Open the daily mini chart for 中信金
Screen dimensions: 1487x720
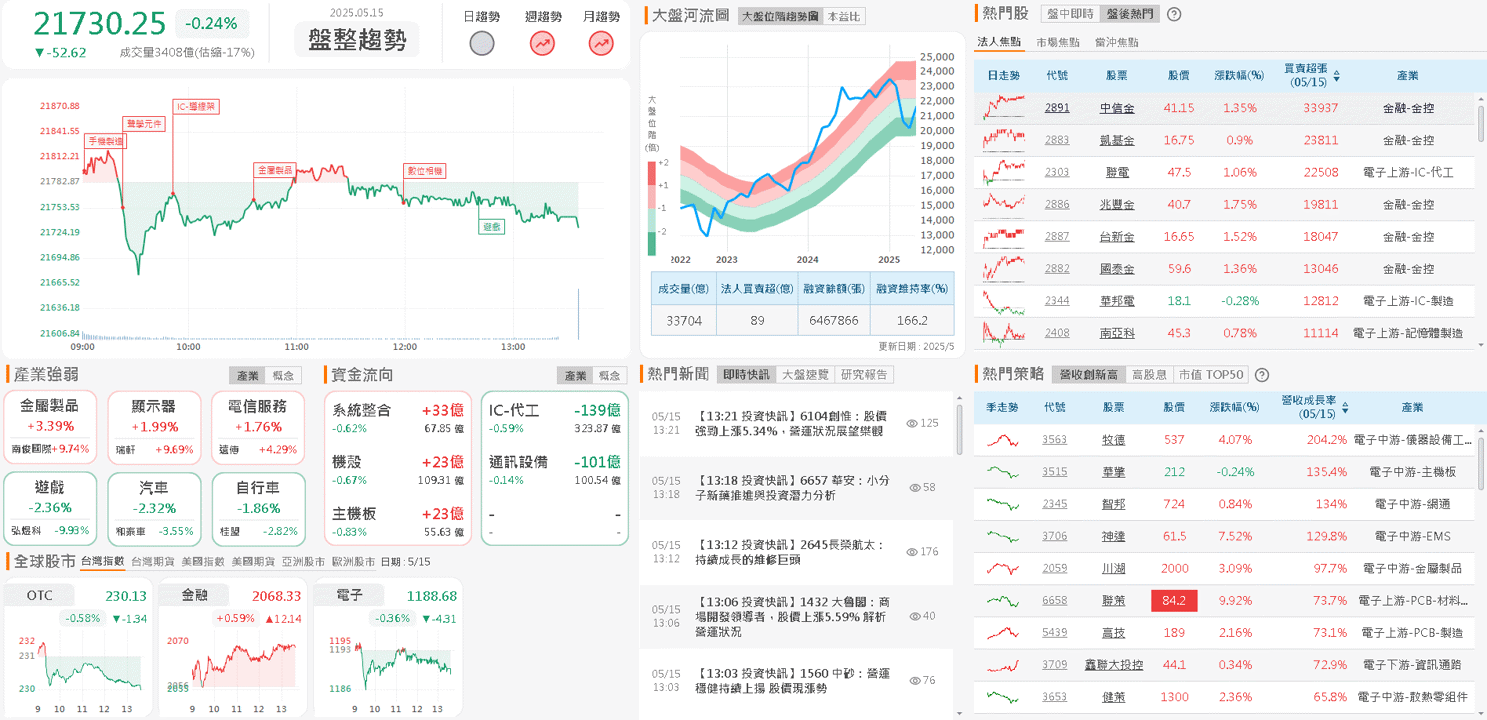point(1004,107)
